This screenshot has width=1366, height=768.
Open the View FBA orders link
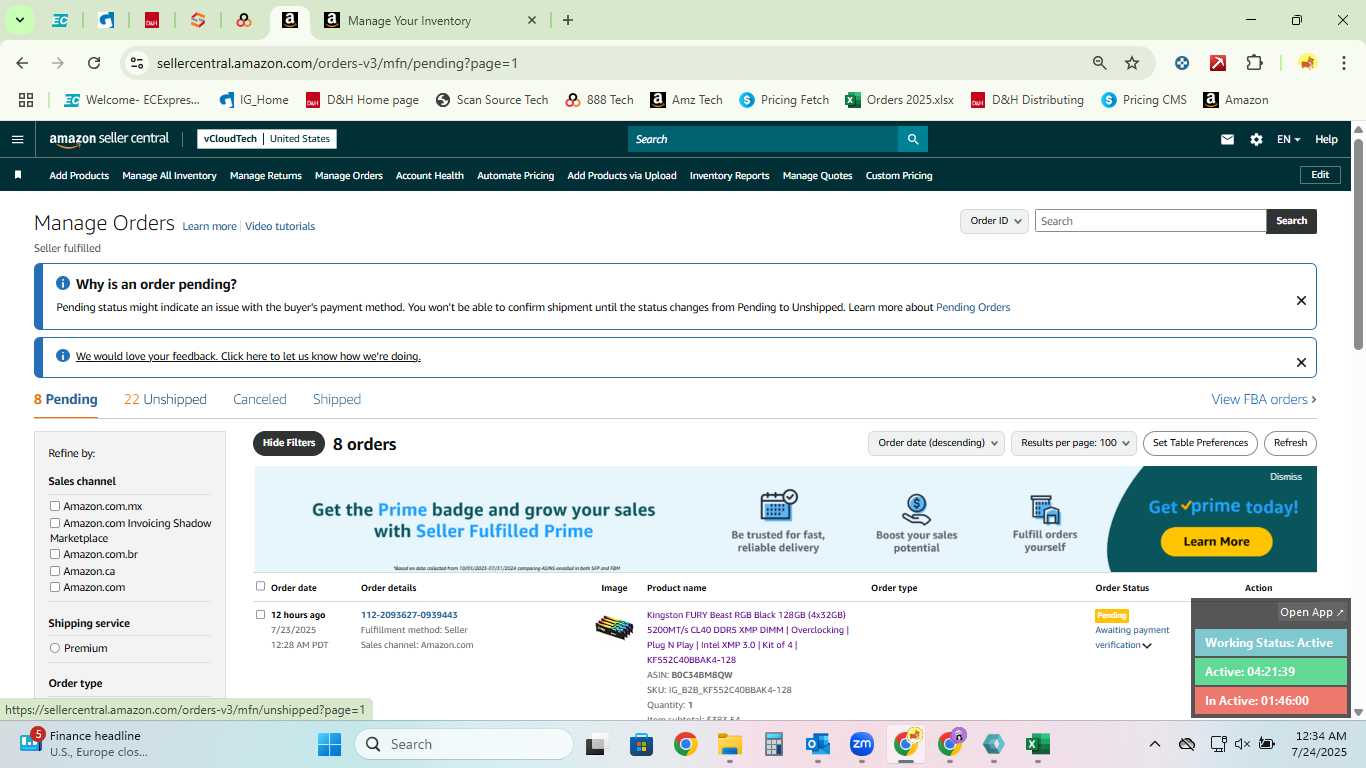tap(1264, 399)
